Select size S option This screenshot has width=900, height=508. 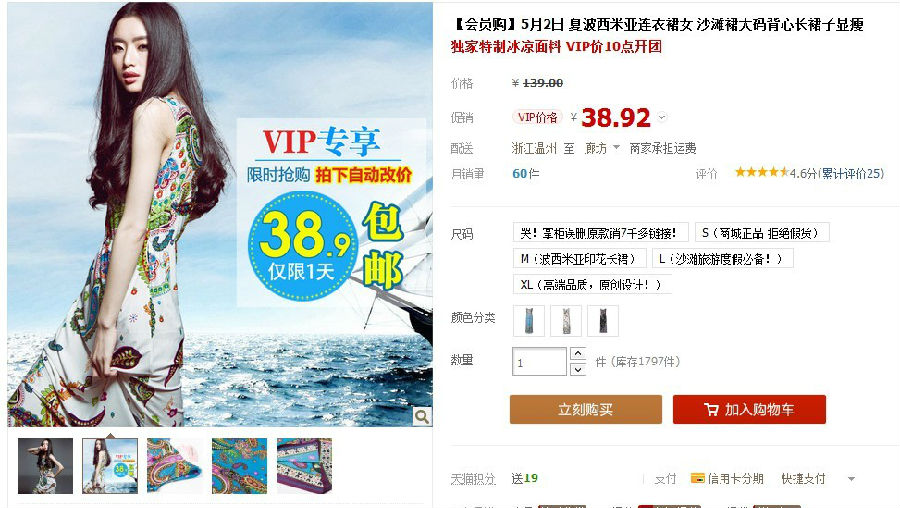click(762, 232)
